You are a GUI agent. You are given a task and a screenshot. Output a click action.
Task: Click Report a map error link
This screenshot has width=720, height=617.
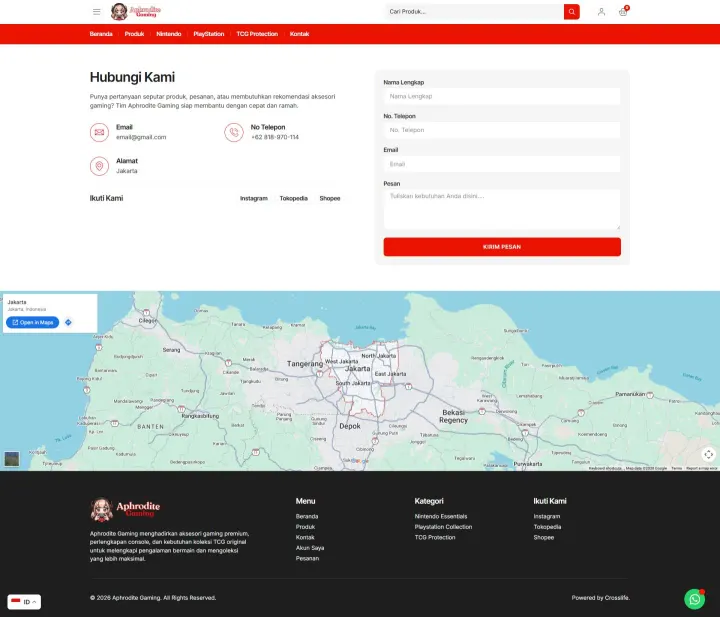pyautogui.click(x=702, y=468)
